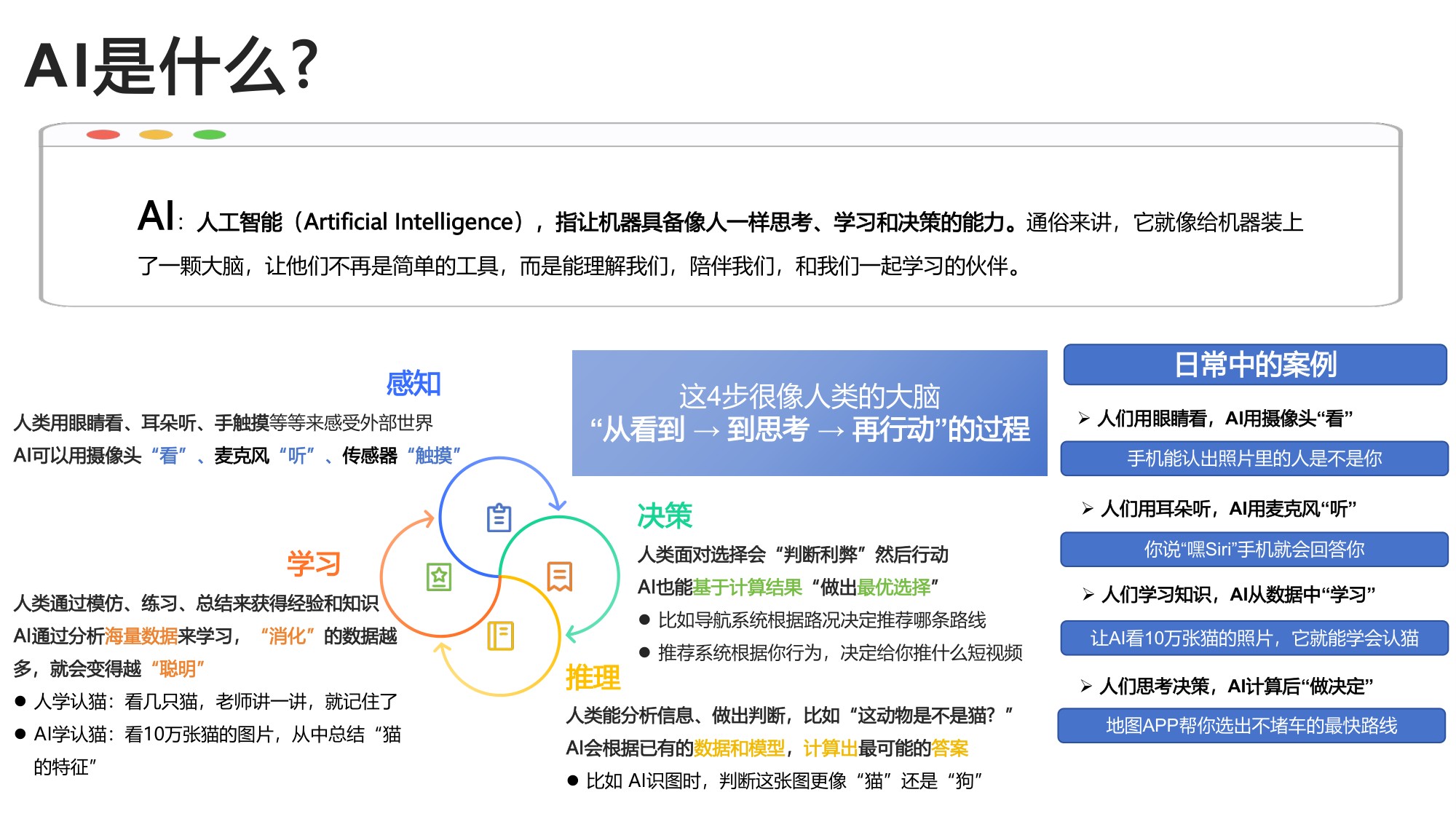Select the 学习 heading
The width and height of the screenshot is (1456, 819).
[x=314, y=563]
